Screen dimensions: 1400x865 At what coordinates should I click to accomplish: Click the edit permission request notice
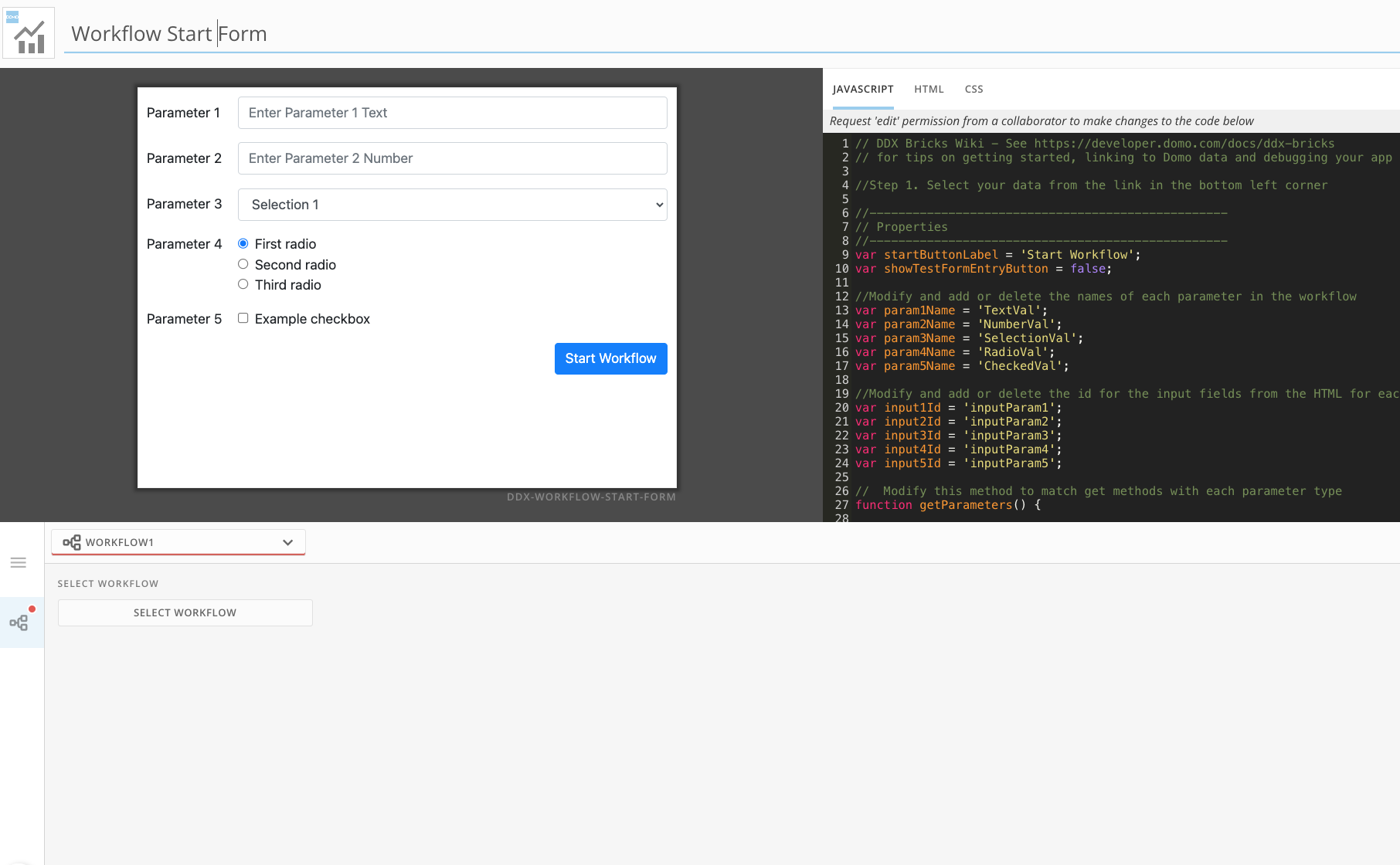pos(1042,120)
